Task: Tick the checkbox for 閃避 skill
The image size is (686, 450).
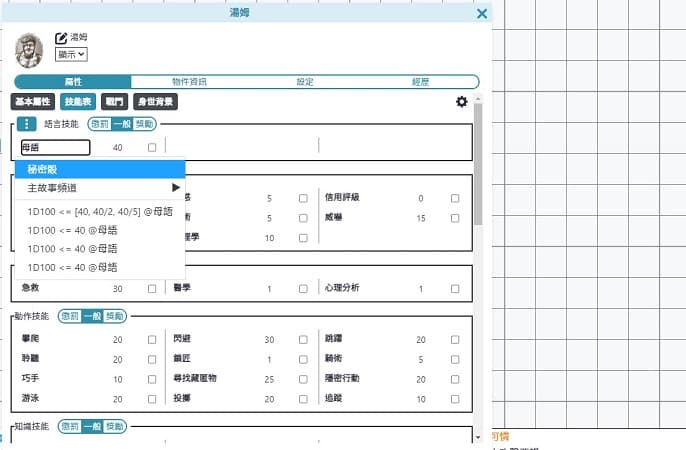Action: point(303,340)
